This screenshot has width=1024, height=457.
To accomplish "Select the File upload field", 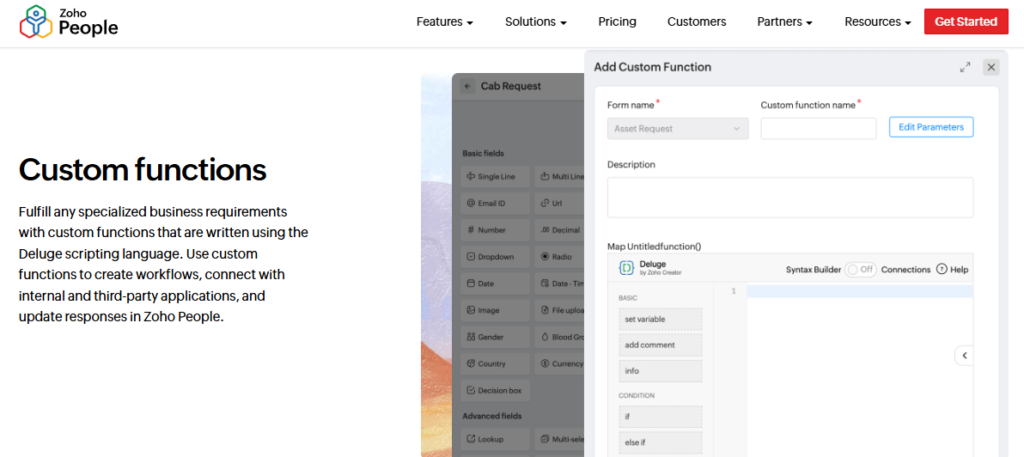I will [x=560, y=310].
